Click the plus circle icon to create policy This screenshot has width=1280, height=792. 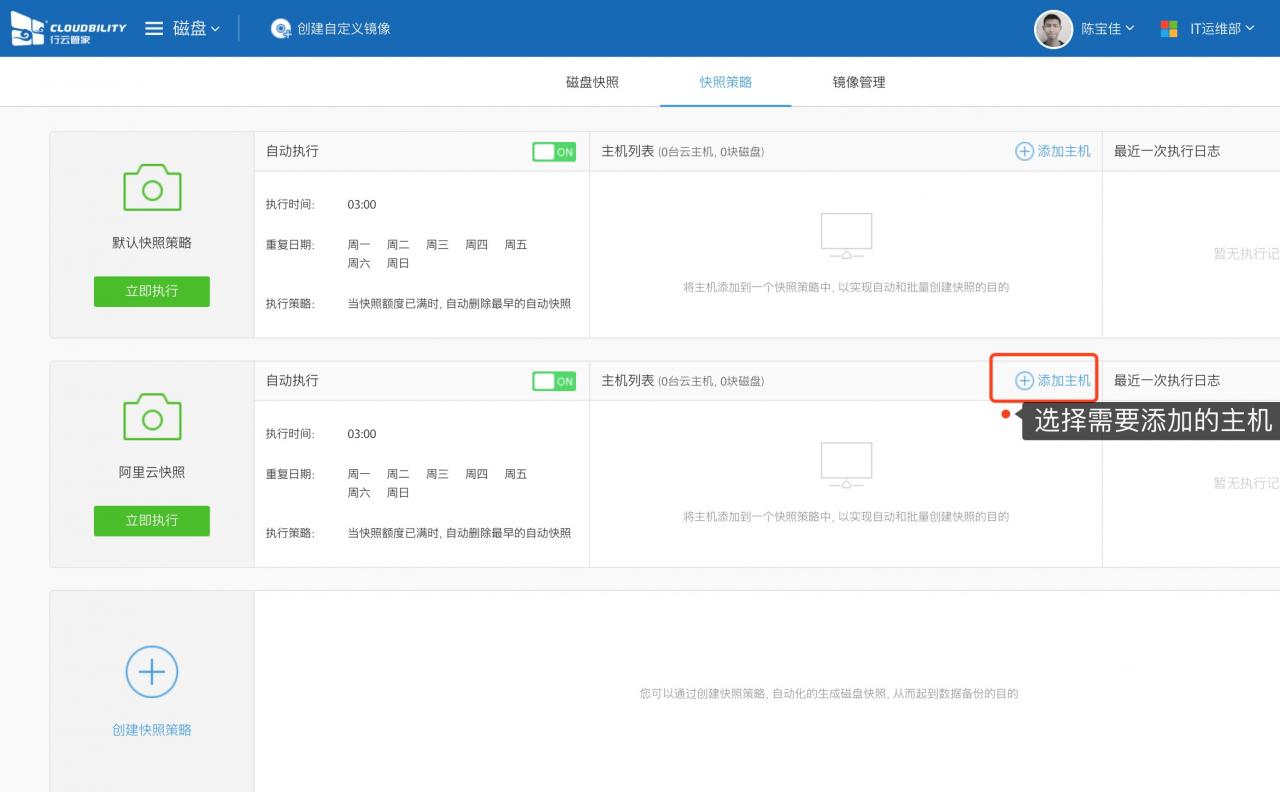pos(152,672)
